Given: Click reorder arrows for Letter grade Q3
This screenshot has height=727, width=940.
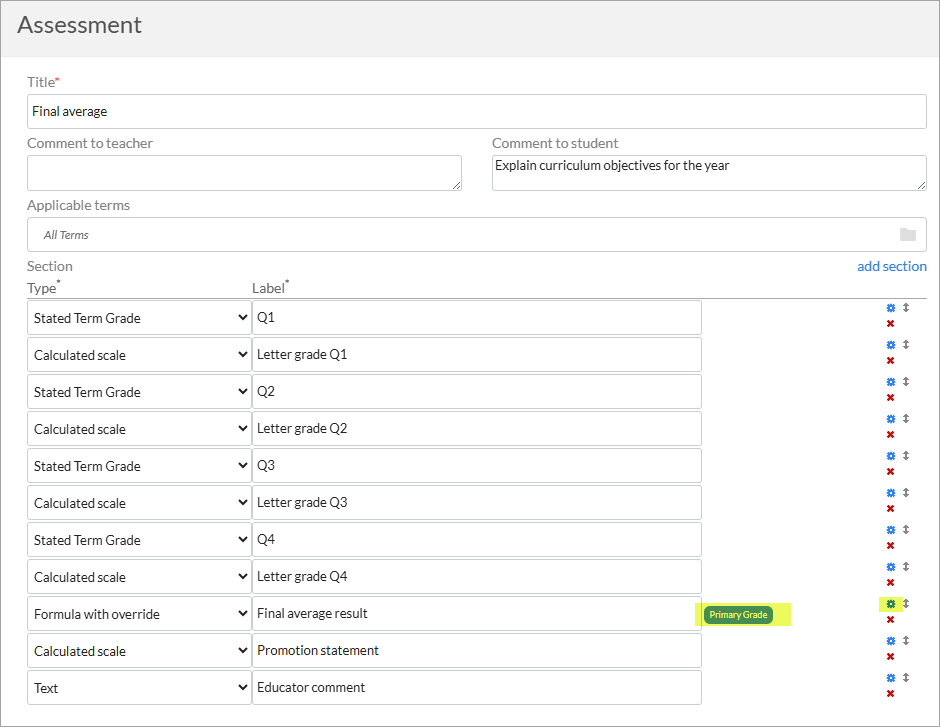Looking at the screenshot, I should pyautogui.click(x=906, y=493).
